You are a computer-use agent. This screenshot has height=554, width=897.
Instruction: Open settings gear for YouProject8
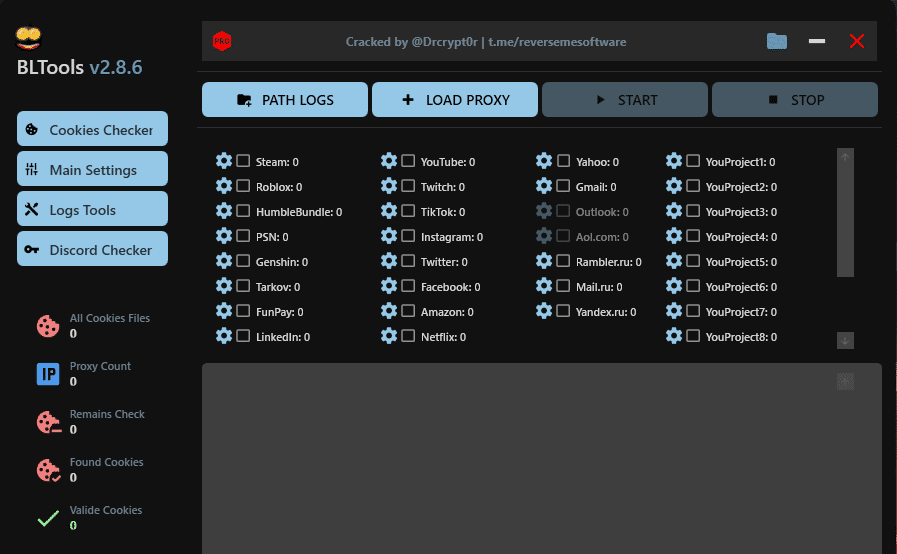(x=674, y=336)
